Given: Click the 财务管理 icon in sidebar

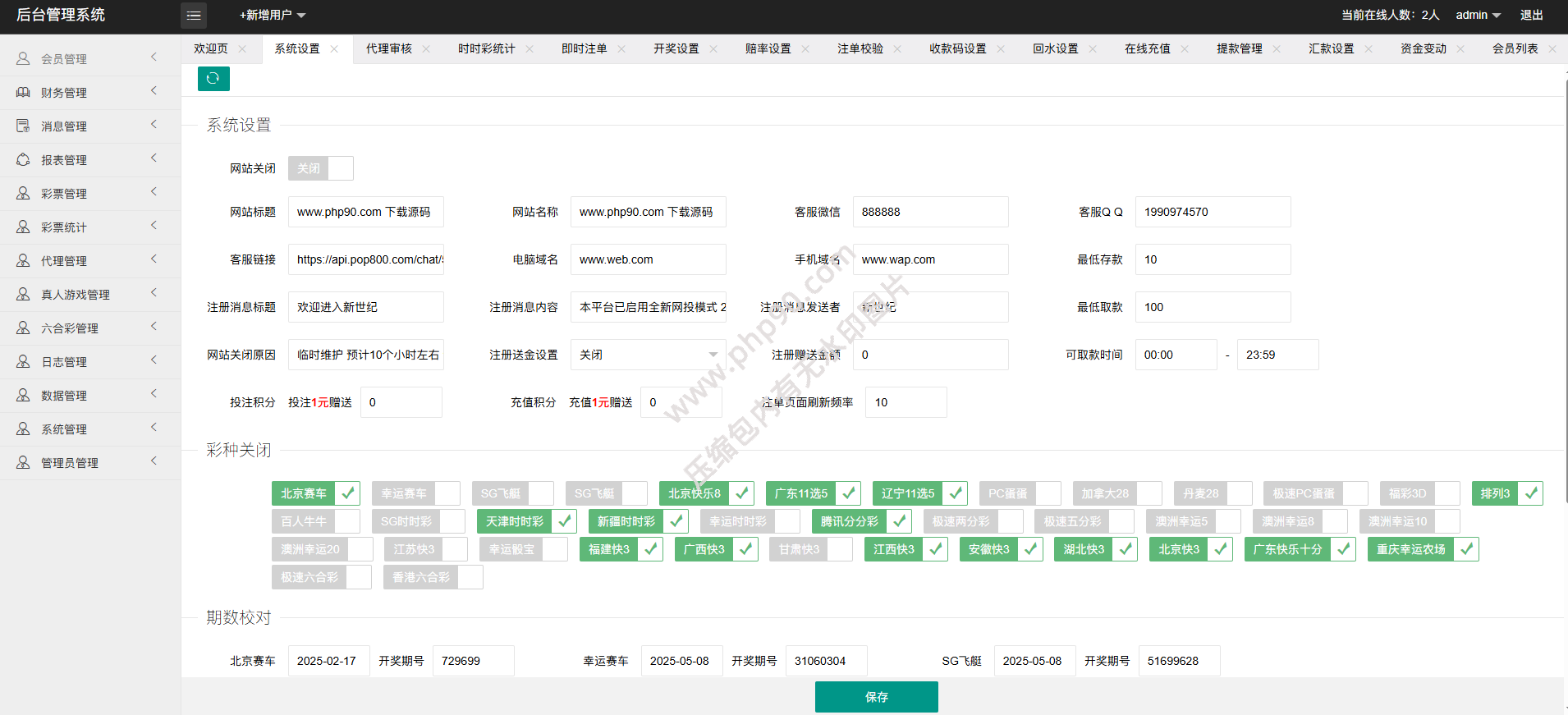Looking at the screenshot, I should coord(23,93).
